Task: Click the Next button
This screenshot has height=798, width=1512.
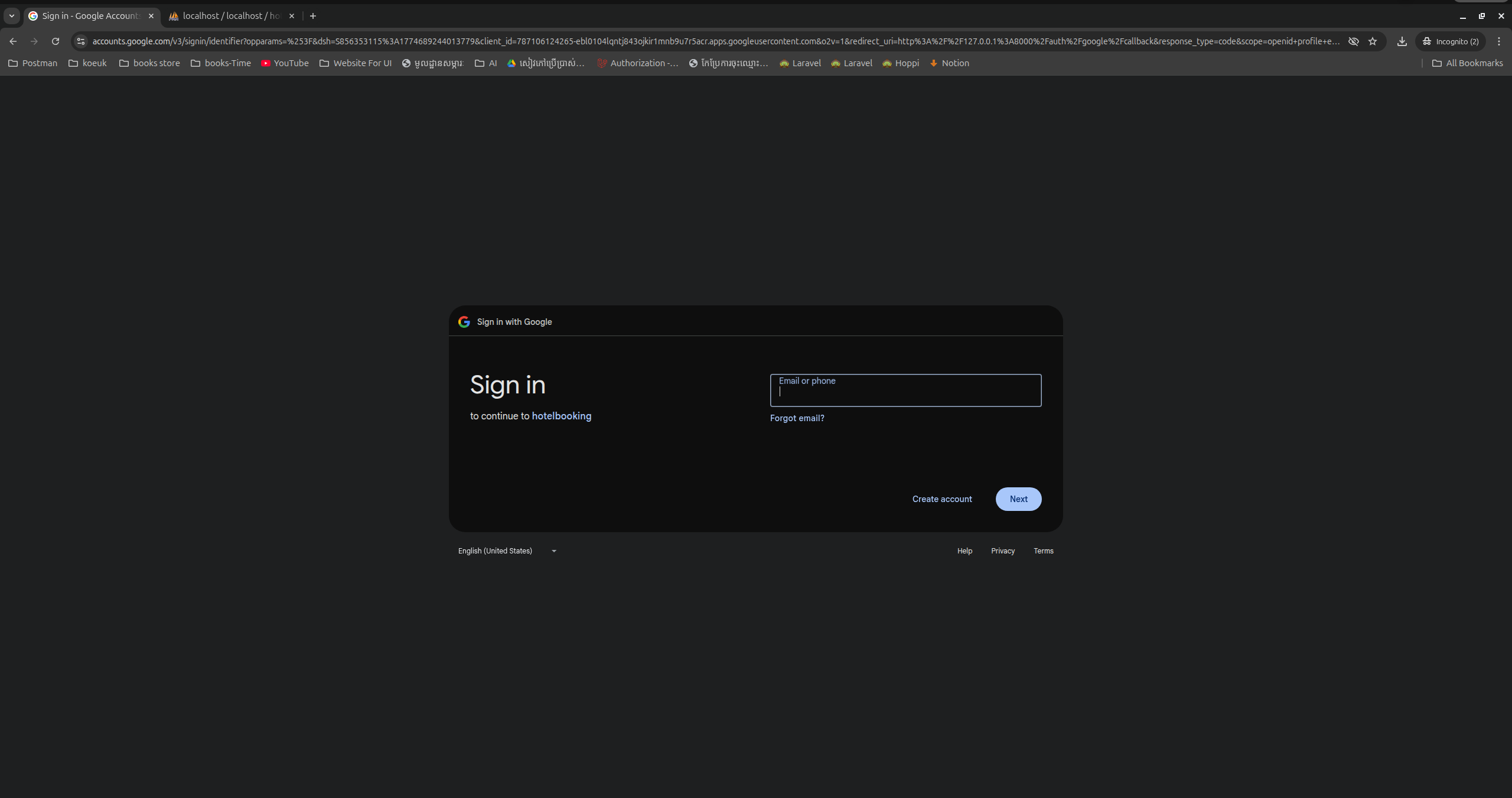Action: (1019, 499)
